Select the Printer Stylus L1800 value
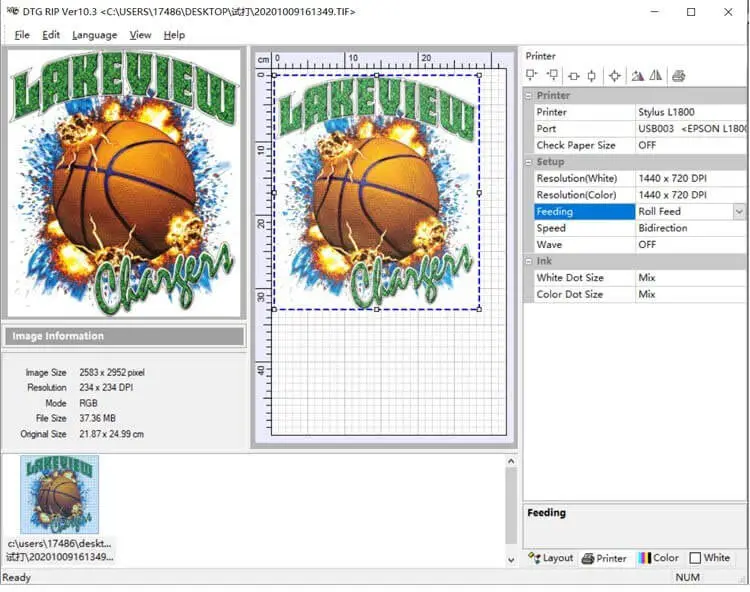Viewport: 750px width, 592px height. tap(691, 112)
